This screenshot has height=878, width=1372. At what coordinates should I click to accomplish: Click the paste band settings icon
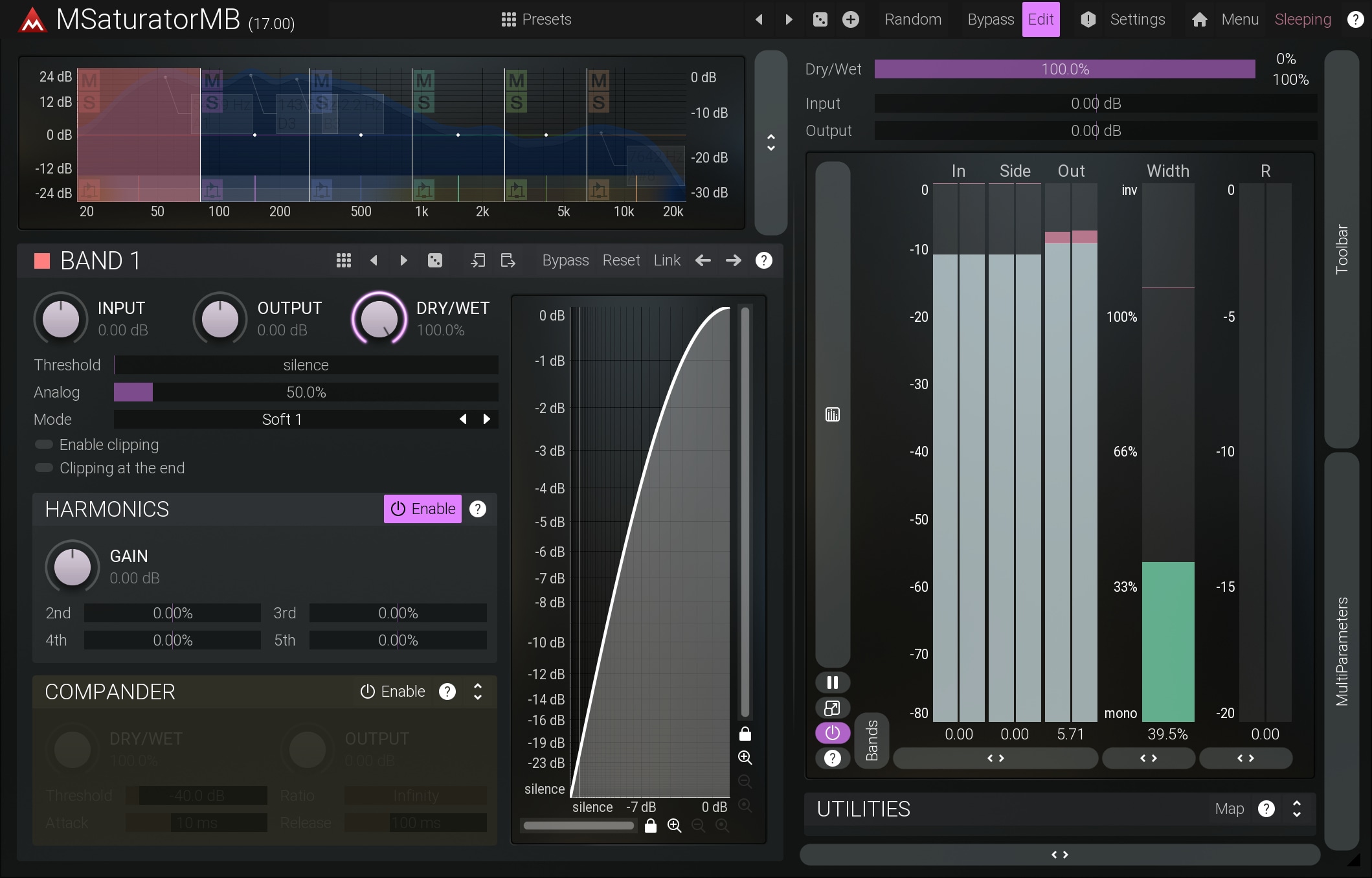pos(508,260)
